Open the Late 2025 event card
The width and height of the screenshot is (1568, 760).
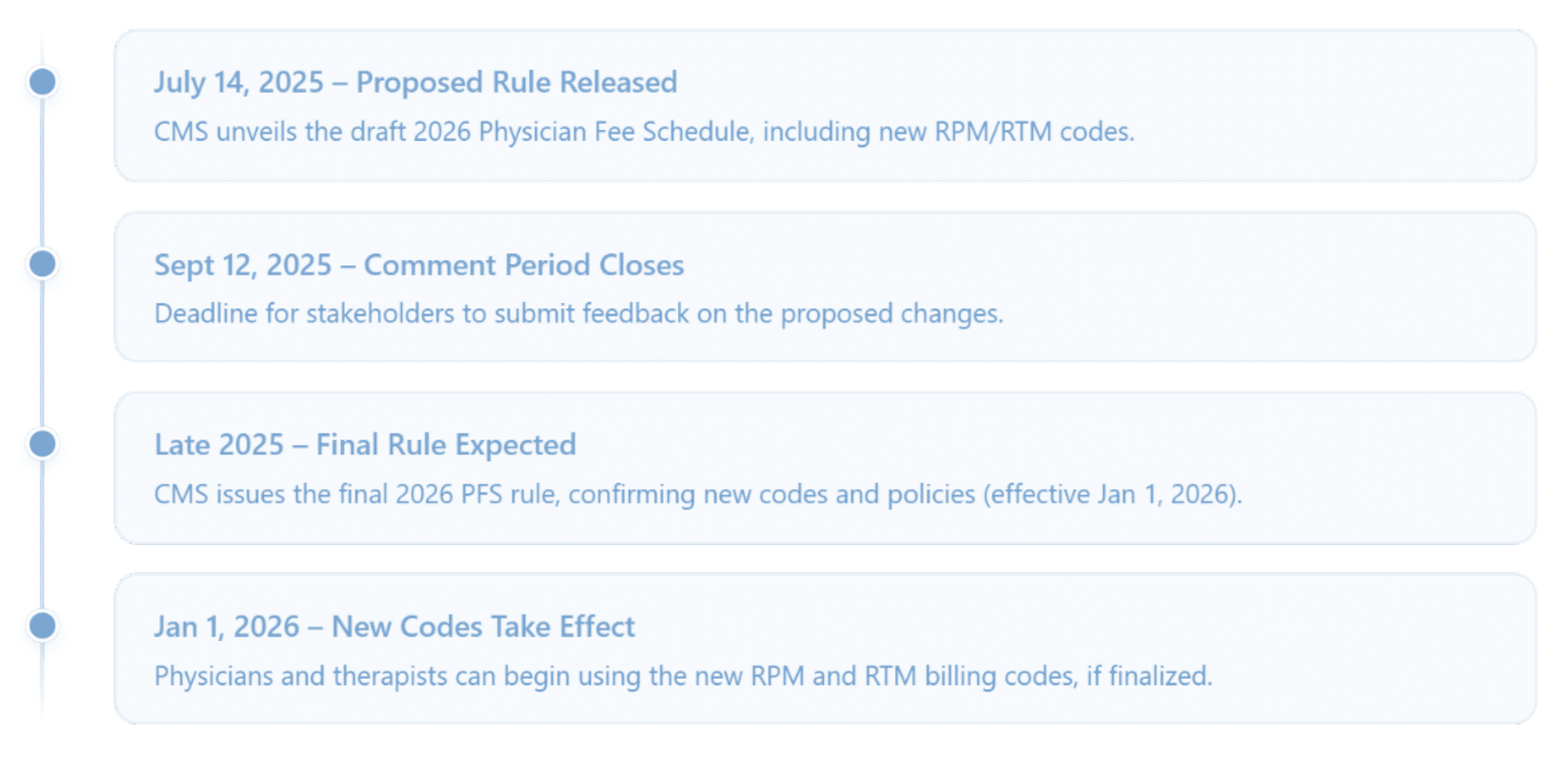click(825, 468)
